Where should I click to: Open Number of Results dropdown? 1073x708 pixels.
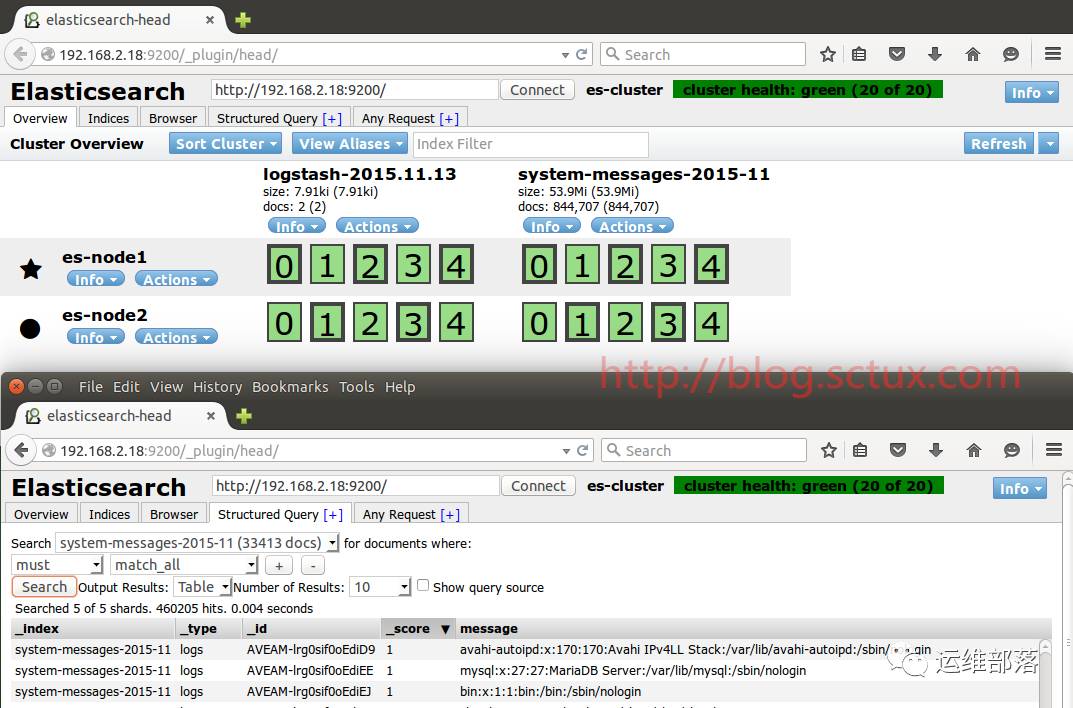point(380,587)
